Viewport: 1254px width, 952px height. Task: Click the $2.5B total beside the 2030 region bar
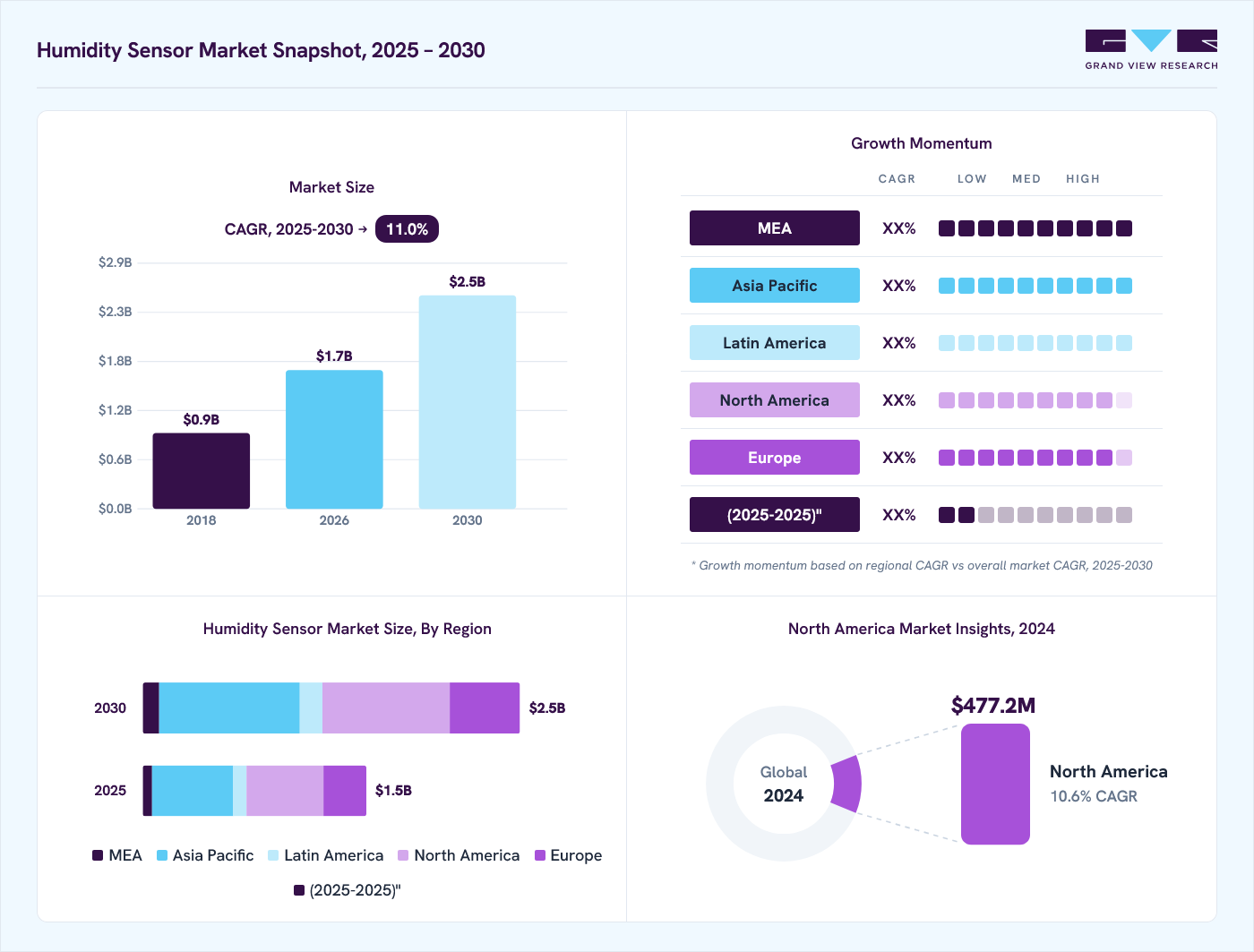point(547,708)
